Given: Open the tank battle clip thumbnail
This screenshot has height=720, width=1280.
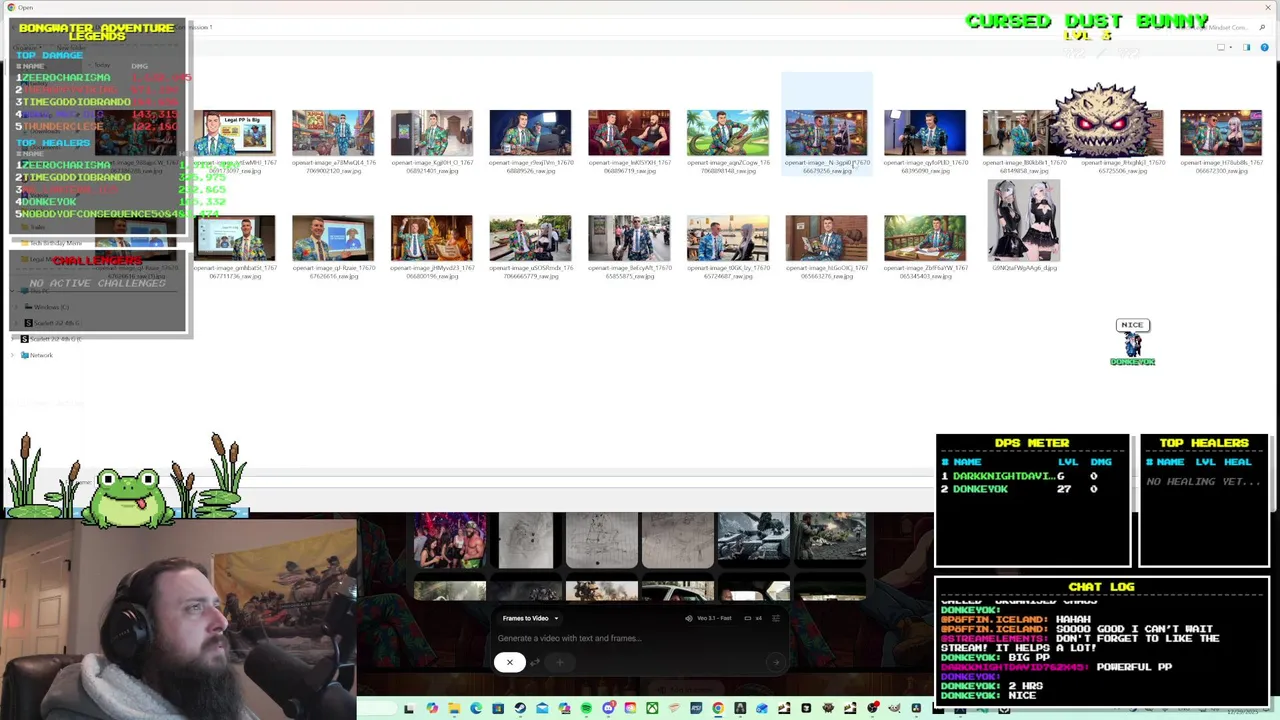Looking at the screenshot, I should [753, 540].
